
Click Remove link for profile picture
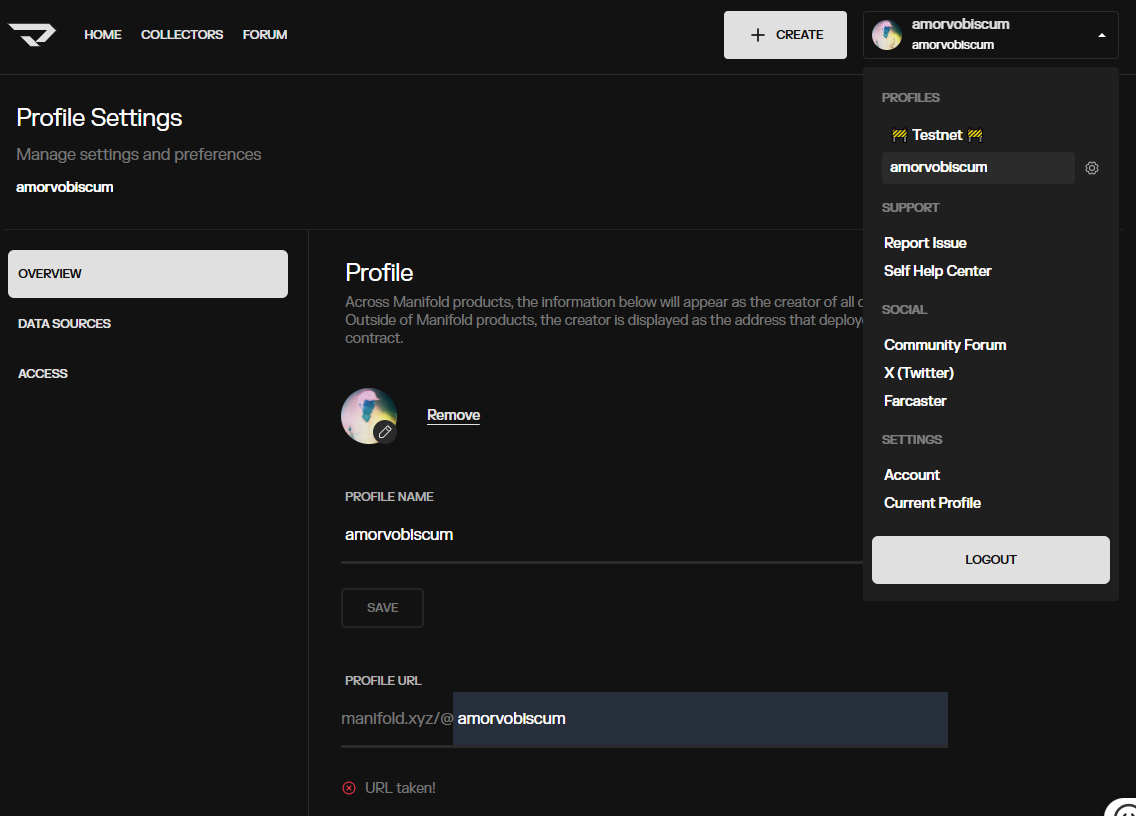coord(453,415)
